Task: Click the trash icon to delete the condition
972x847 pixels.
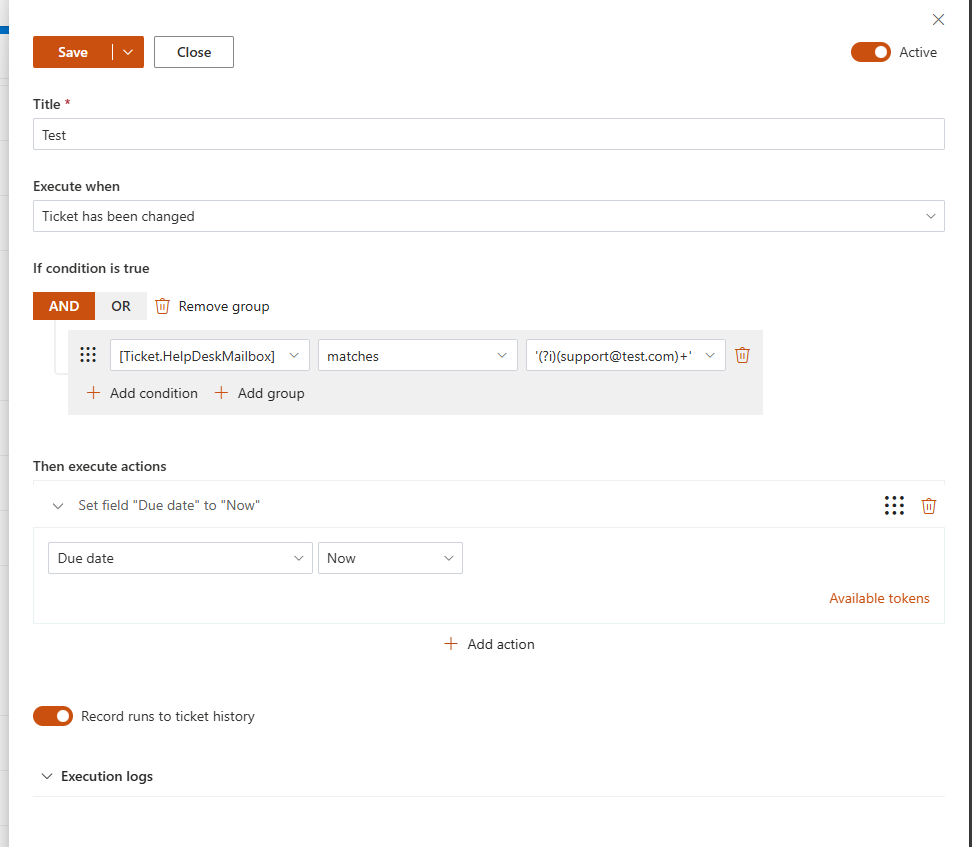Action: coord(742,355)
